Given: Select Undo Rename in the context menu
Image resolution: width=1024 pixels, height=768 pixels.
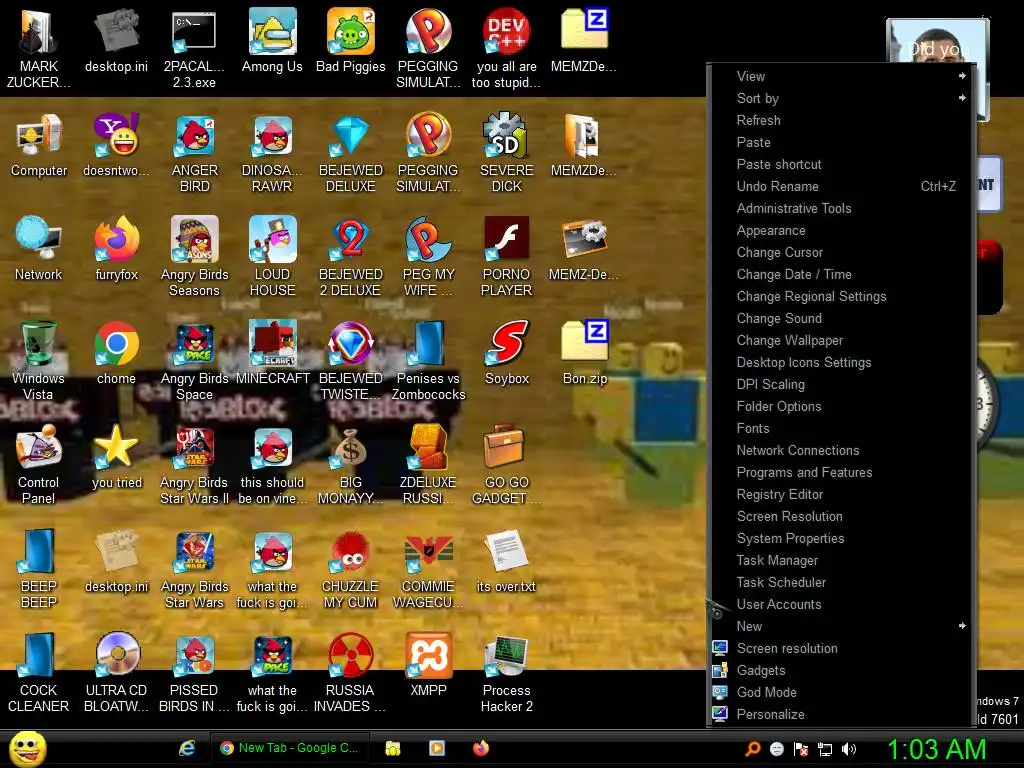Looking at the screenshot, I should 841,186.
